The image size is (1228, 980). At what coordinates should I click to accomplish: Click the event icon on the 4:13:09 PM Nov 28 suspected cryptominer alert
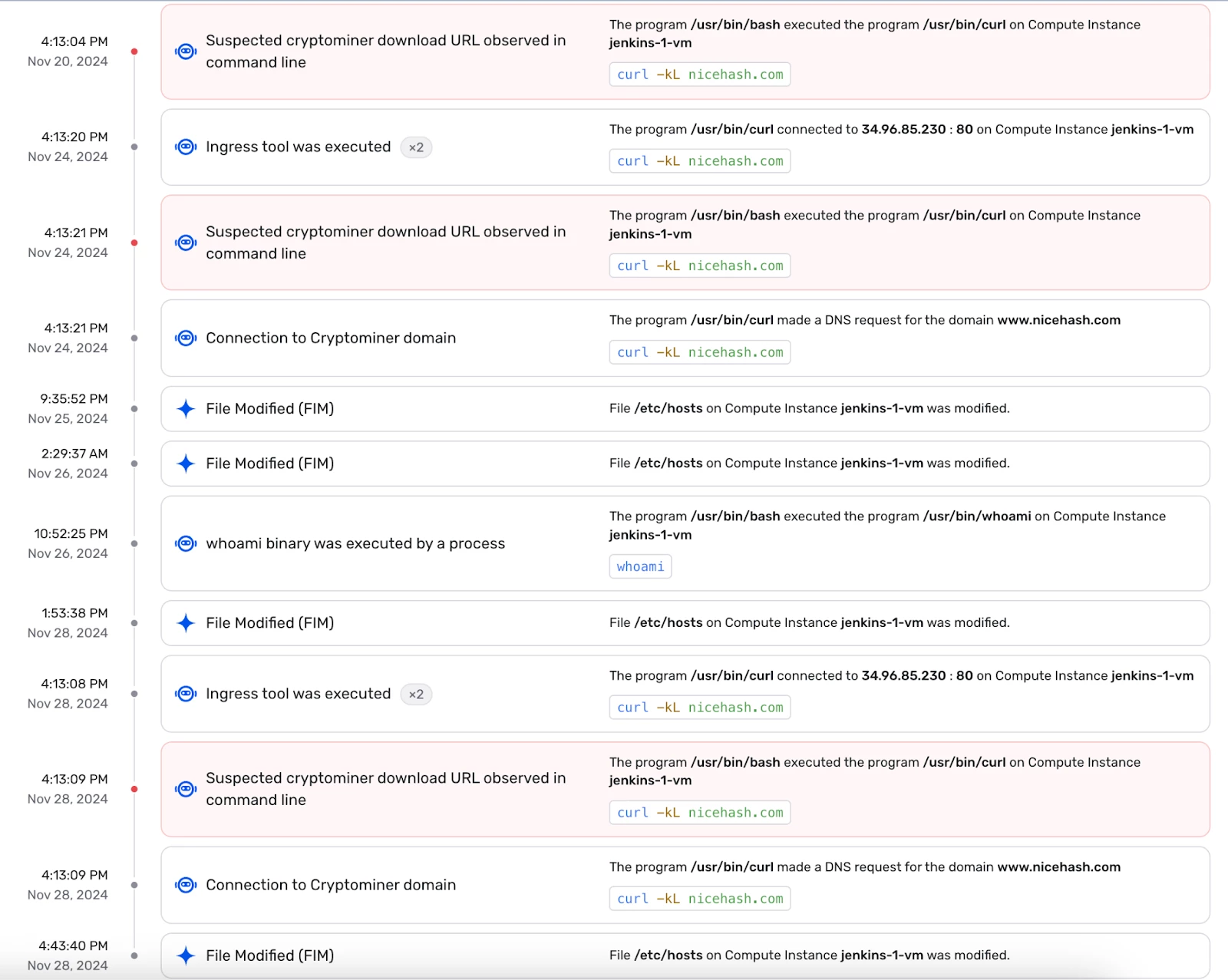click(186, 789)
